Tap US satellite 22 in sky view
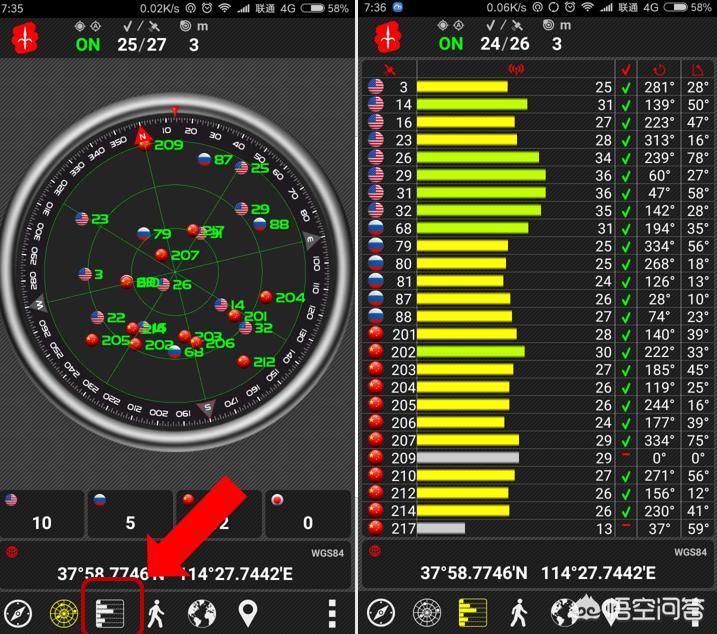This screenshot has height=634, width=717. click(97, 317)
